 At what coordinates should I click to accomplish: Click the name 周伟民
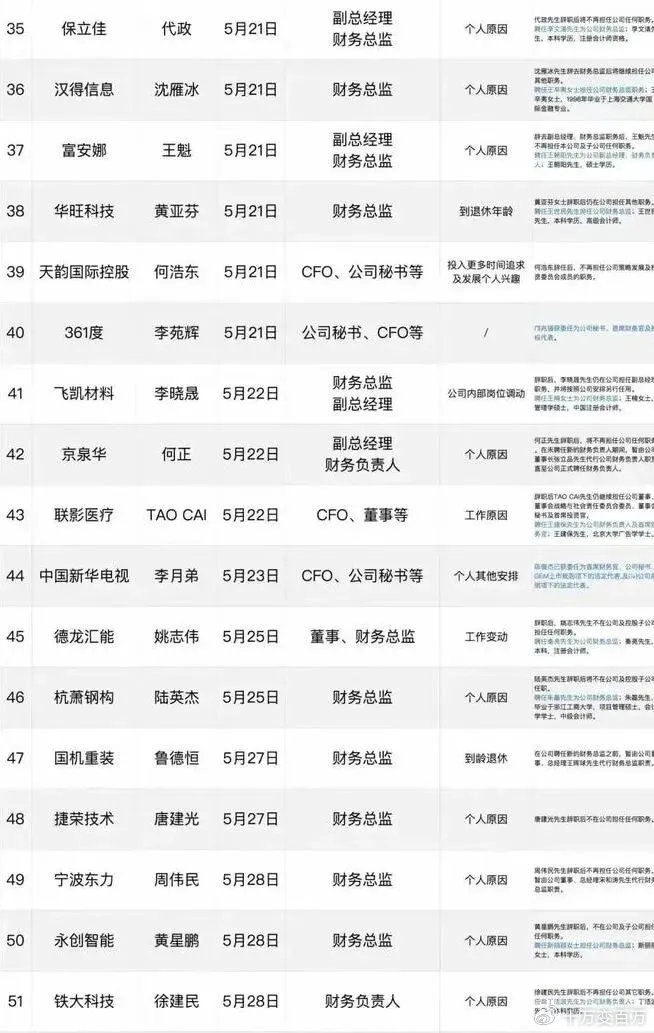tap(177, 879)
